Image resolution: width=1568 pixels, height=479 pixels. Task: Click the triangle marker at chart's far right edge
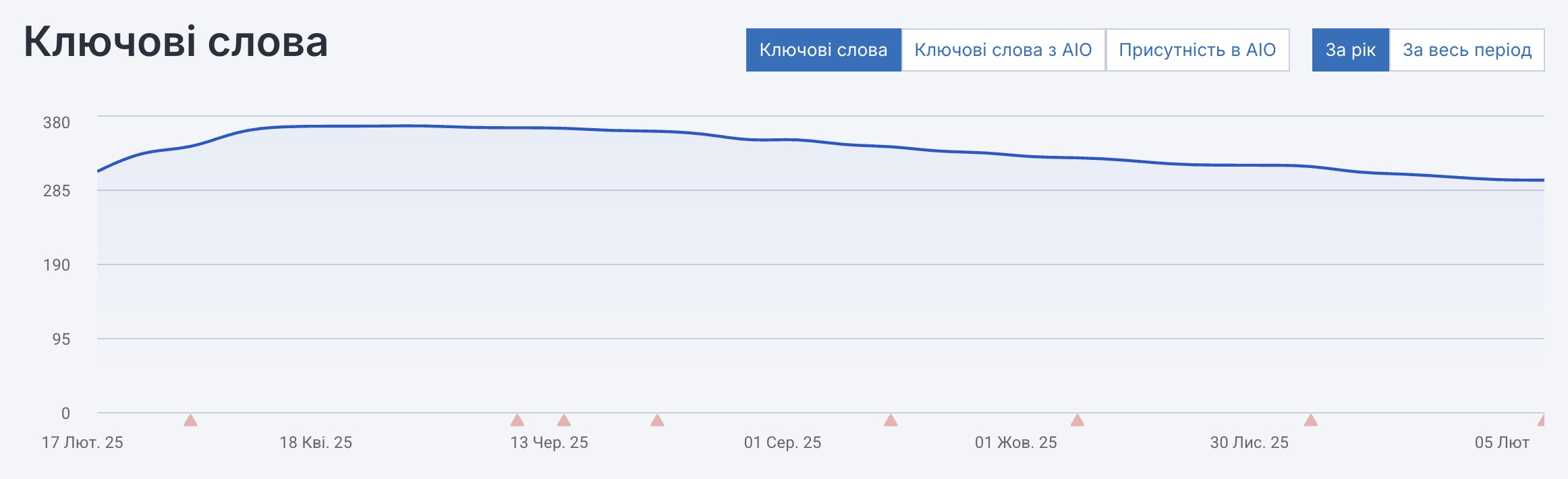click(x=1542, y=420)
